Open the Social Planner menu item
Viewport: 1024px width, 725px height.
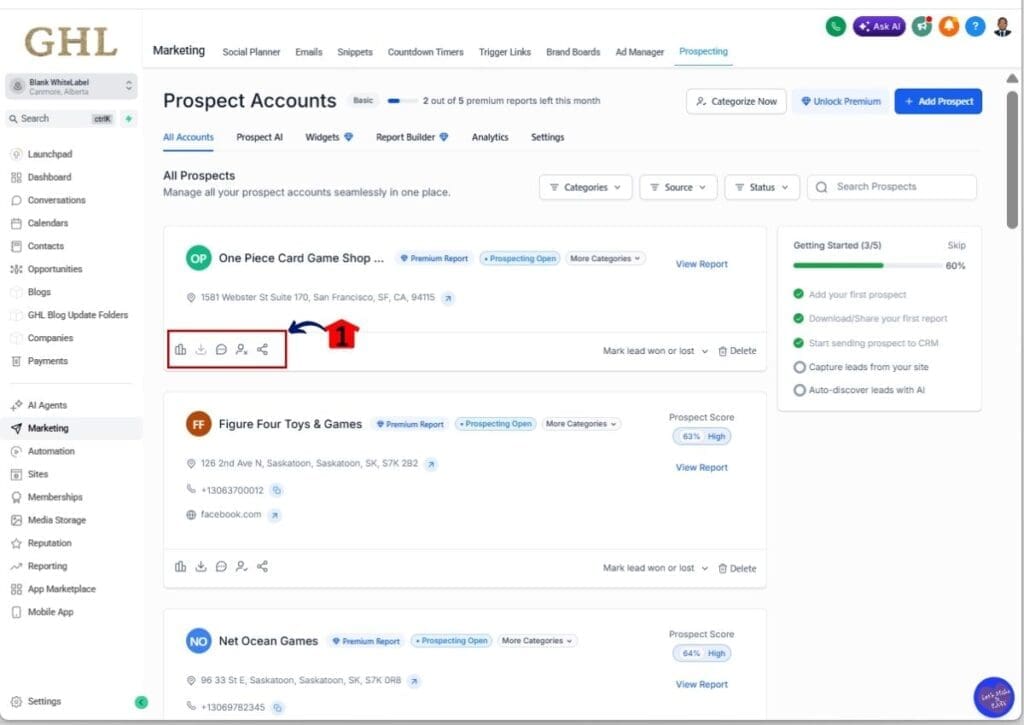[251, 52]
